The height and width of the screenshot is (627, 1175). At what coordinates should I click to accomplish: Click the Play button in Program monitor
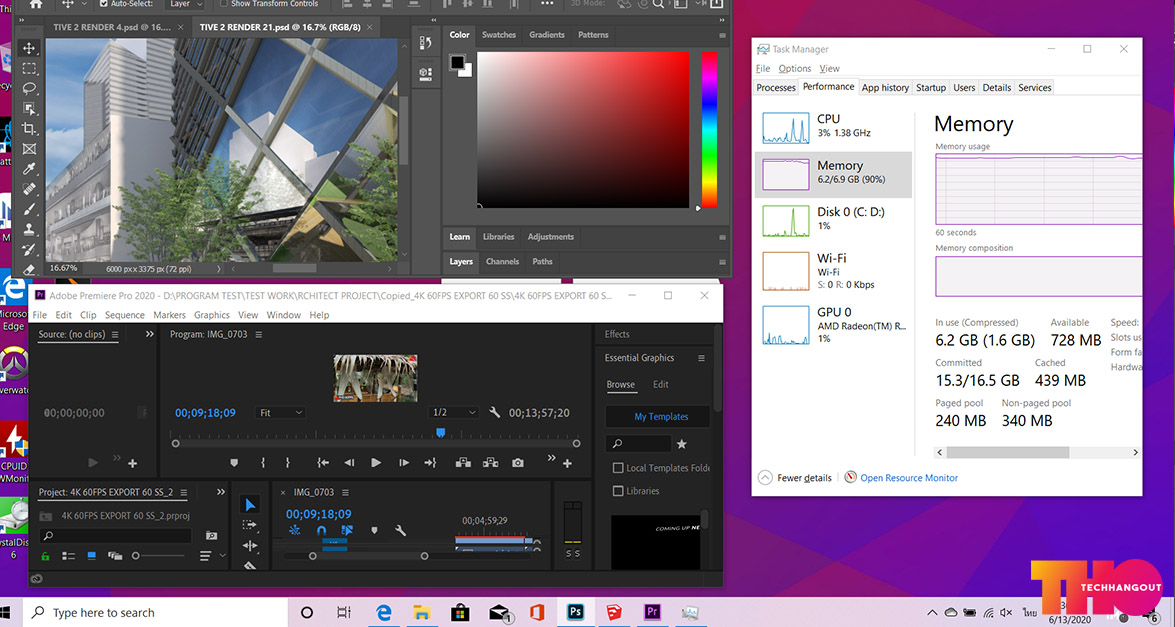(376, 463)
